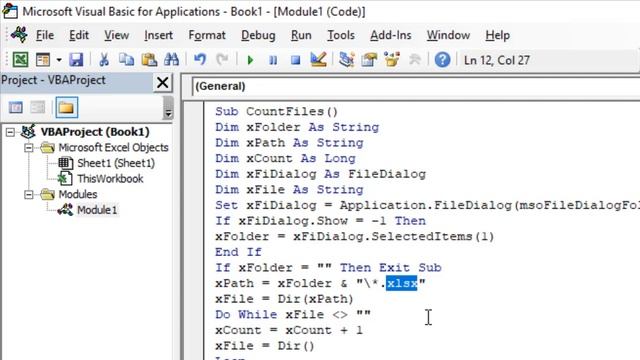640x360 pixels.
Task: Open the Debug menu
Action: coord(258,36)
